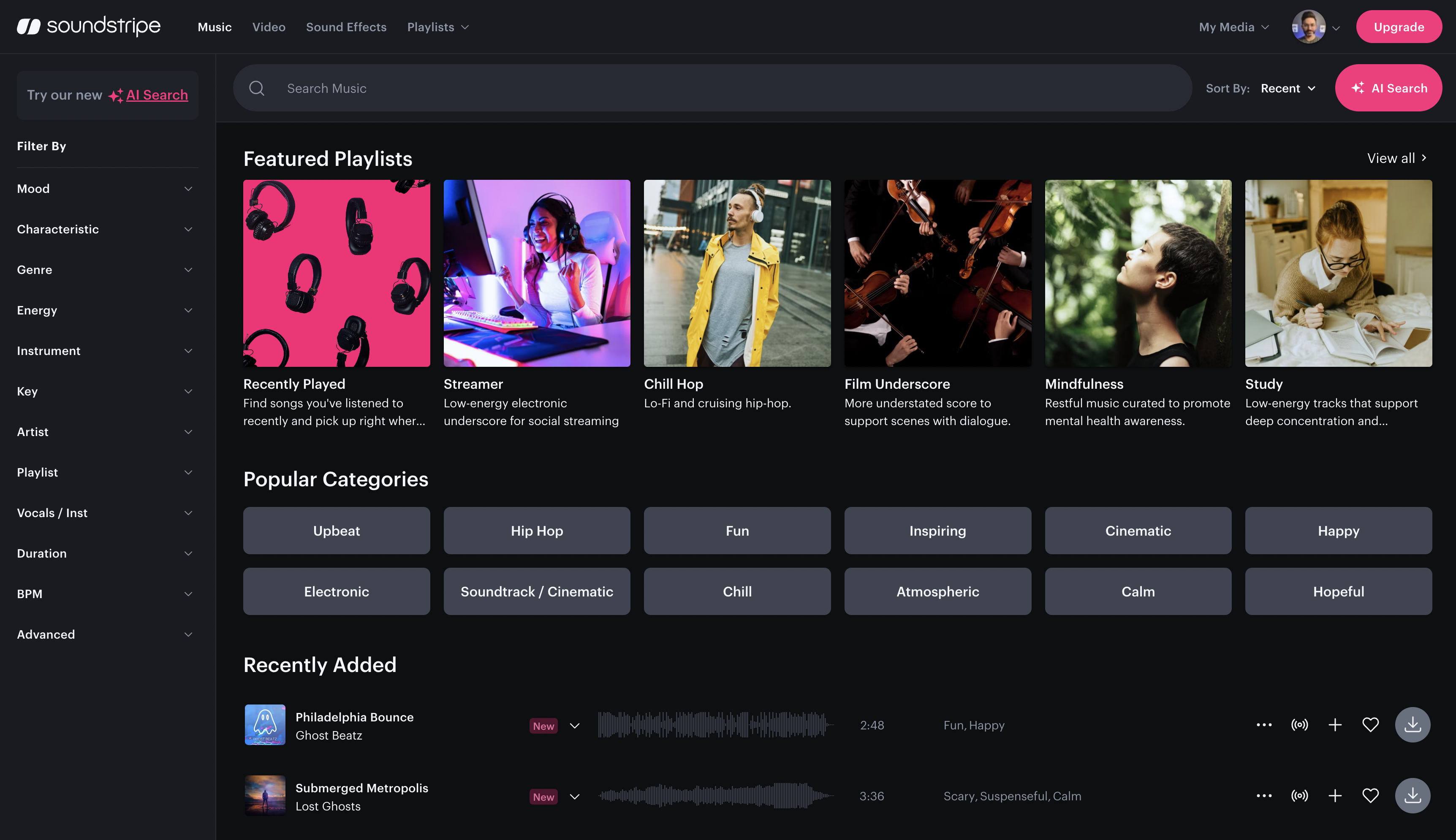
Task: Open the Chill Hop playlist thumbnail
Action: [737, 273]
